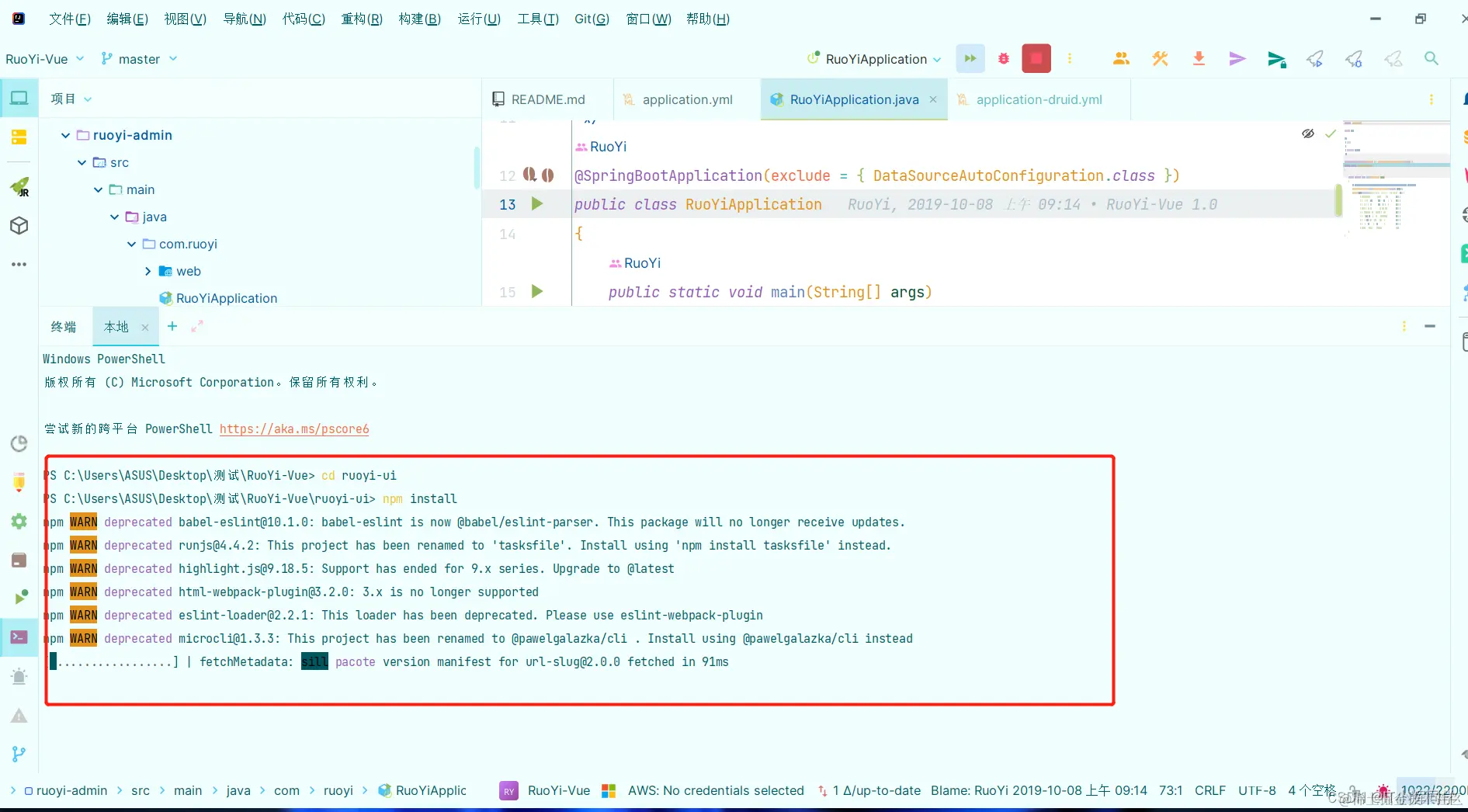Open more run actions vertical dots
This screenshot has width=1468, height=812.
(1070, 59)
